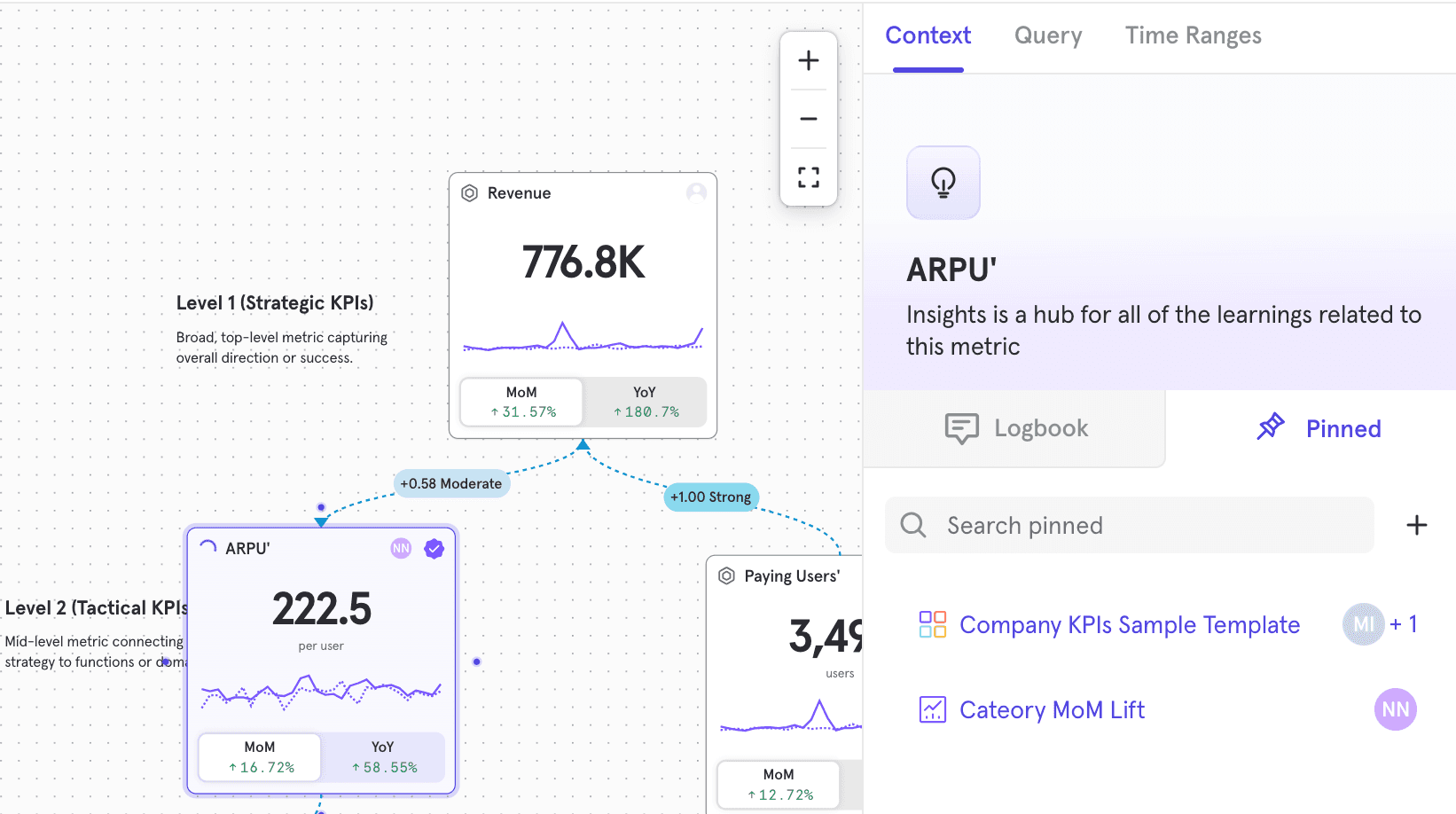Switch Revenue card to YoY comparison
1456x814 pixels.
tap(645, 403)
